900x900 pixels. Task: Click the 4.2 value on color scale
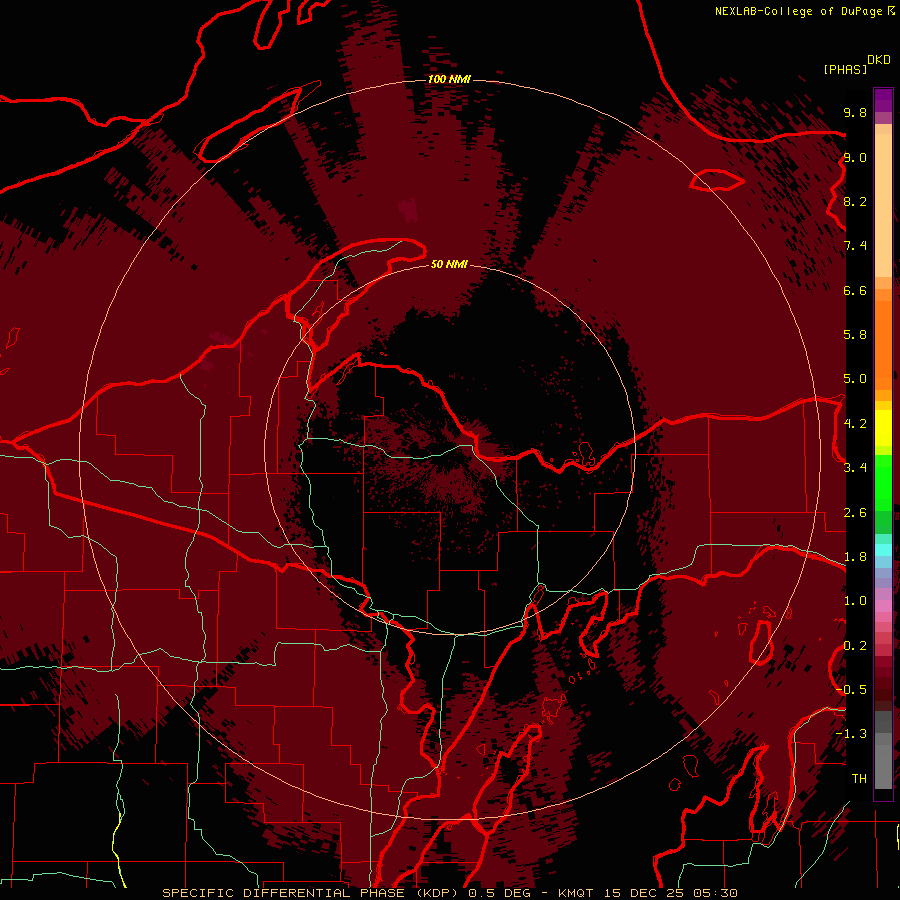click(x=855, y=424)
